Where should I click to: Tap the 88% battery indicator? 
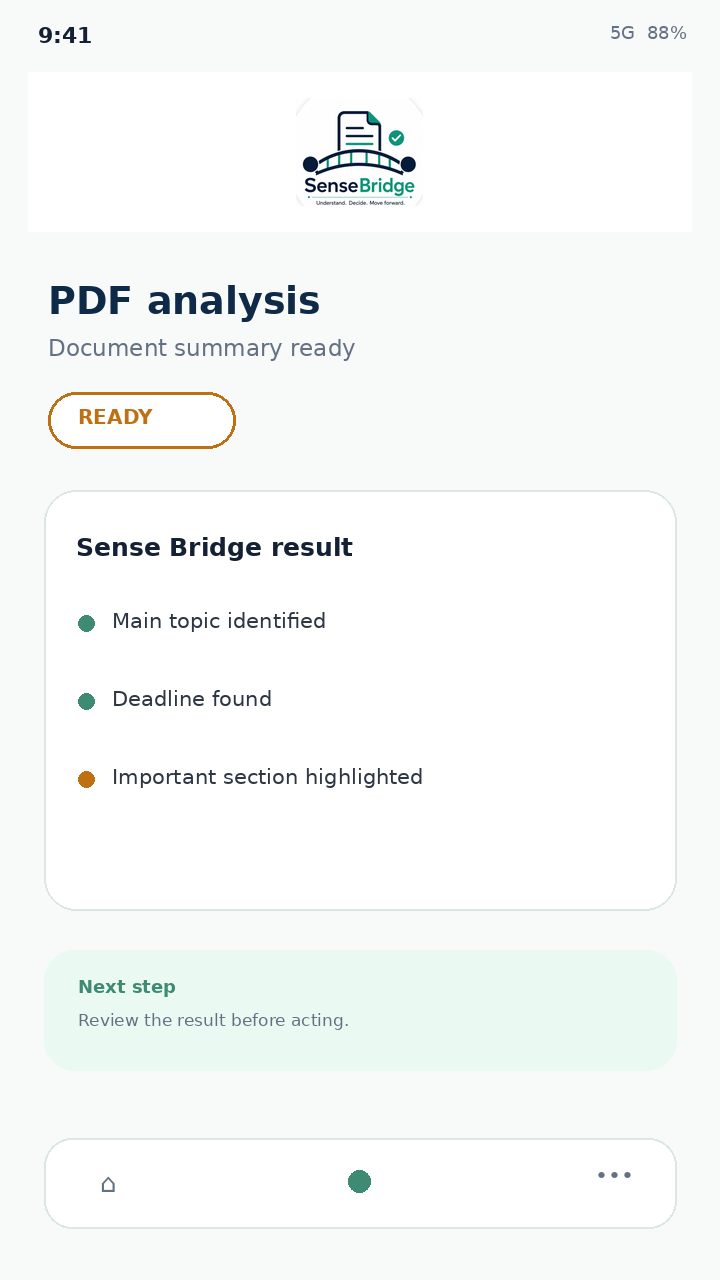[666, 33]
